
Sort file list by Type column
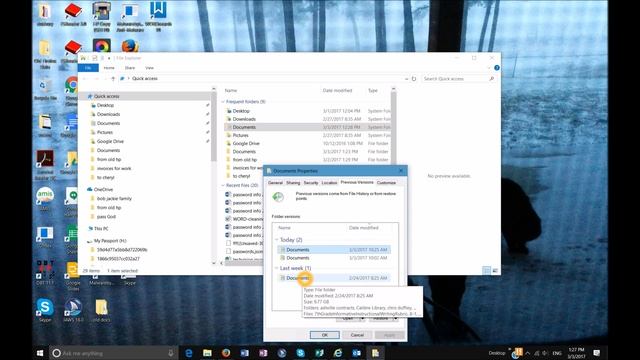coord(373,90)
